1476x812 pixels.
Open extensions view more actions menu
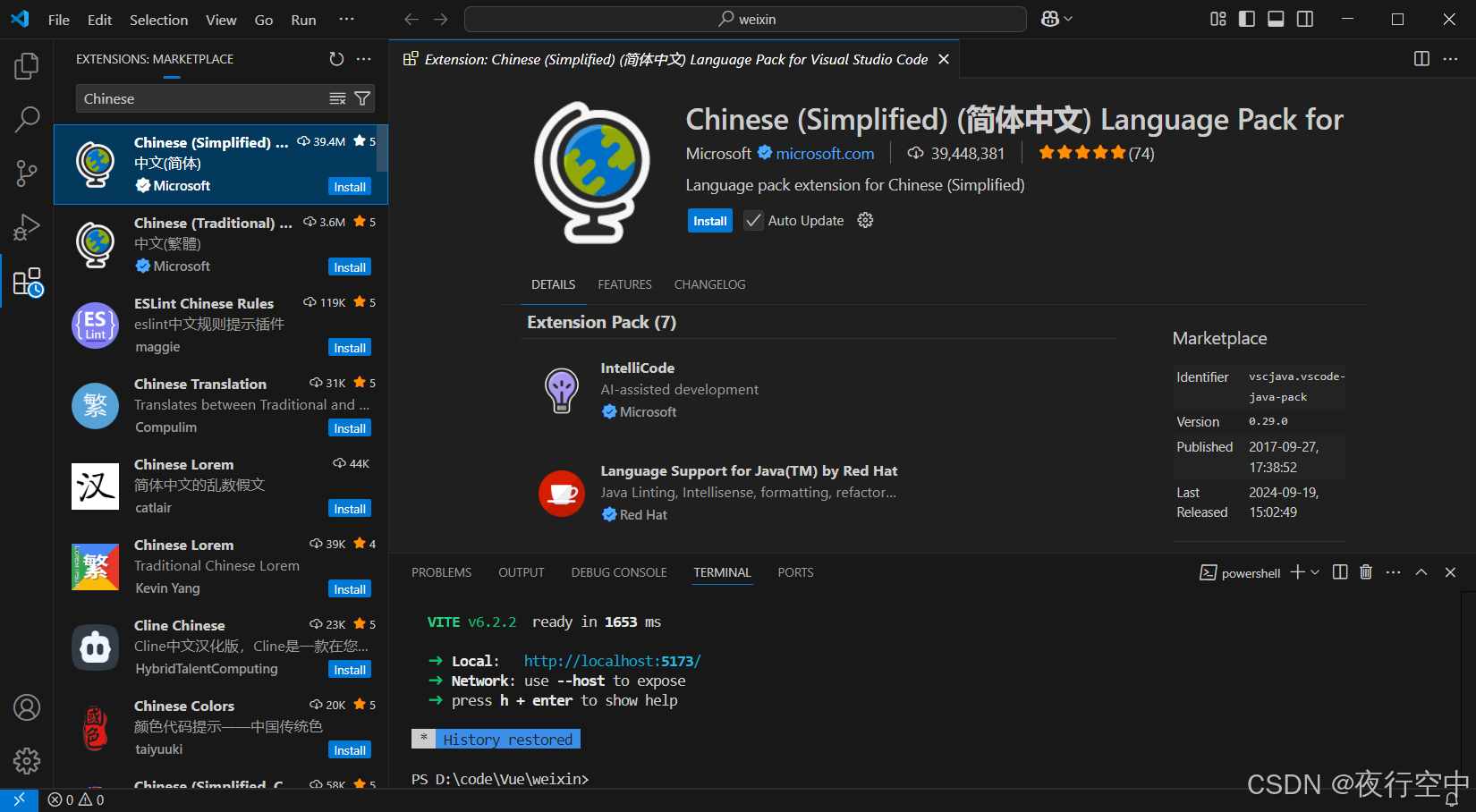pos(363,59)
